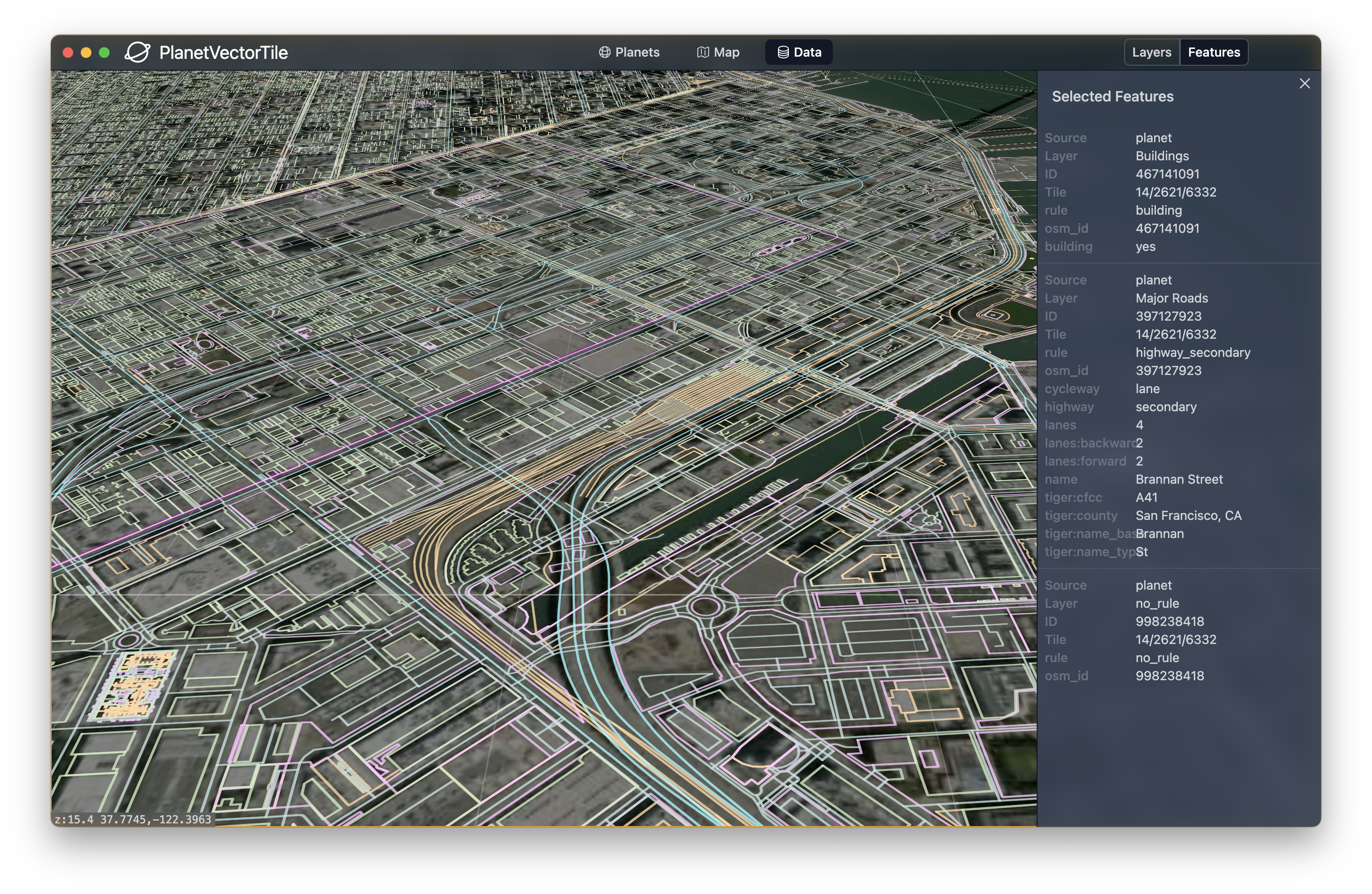Close the Selected Features panel
Viewport: 1372px width, 894px height.
coord(1304,83)
